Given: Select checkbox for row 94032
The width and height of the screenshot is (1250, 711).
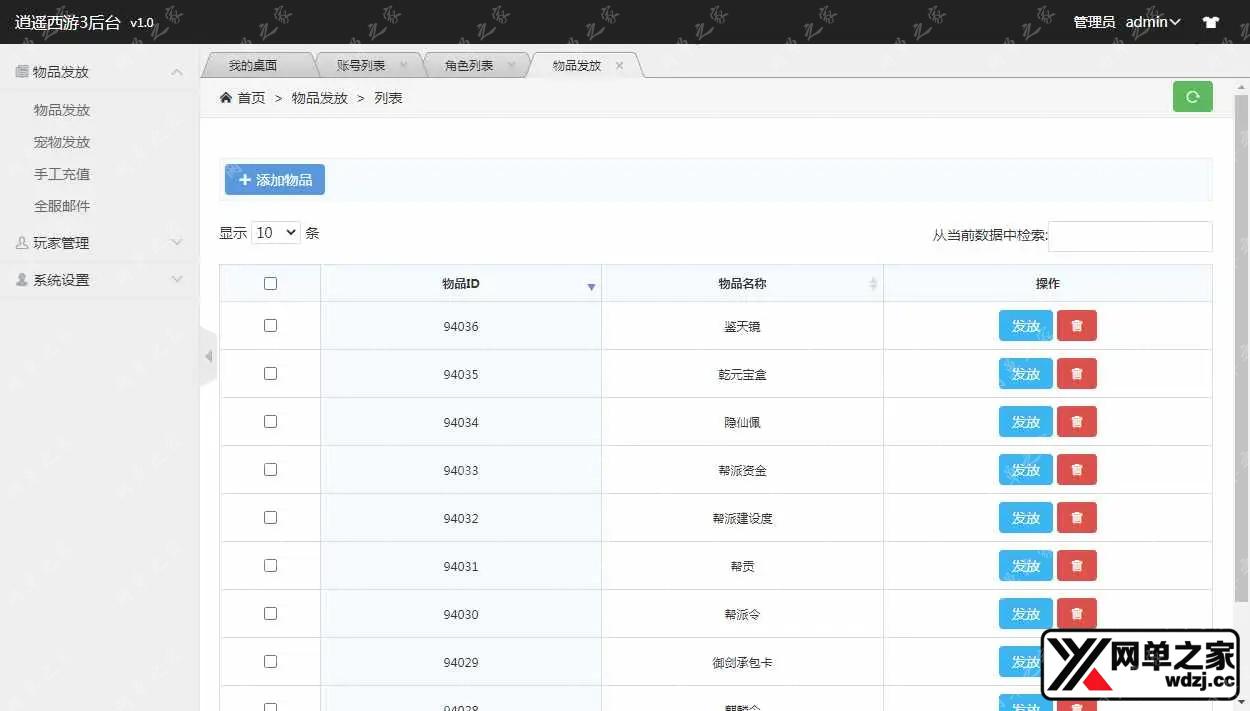Looking at the screenshot, I should [270, 518].
